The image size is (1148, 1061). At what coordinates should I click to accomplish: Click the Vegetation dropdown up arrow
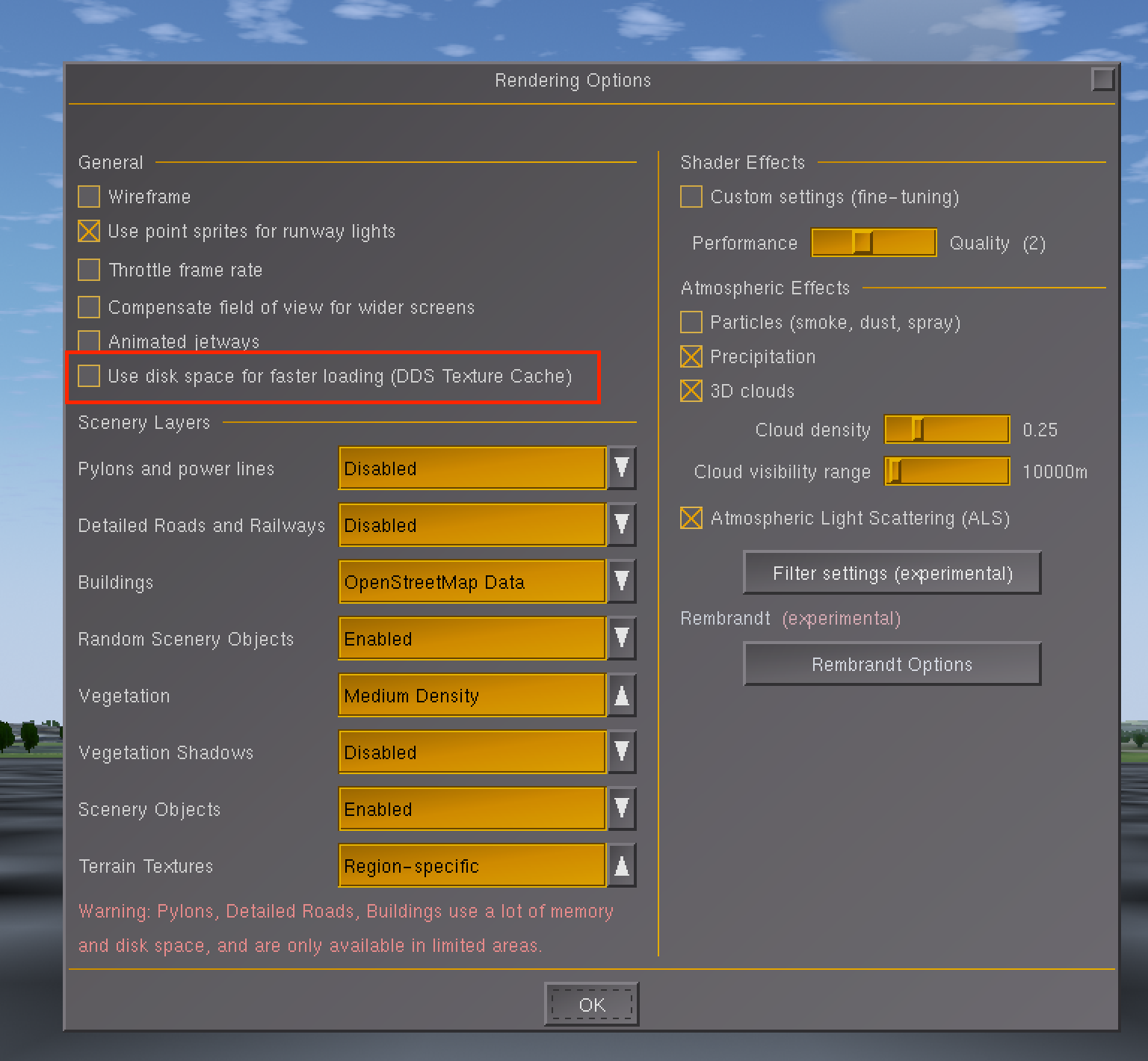point(622,696)
